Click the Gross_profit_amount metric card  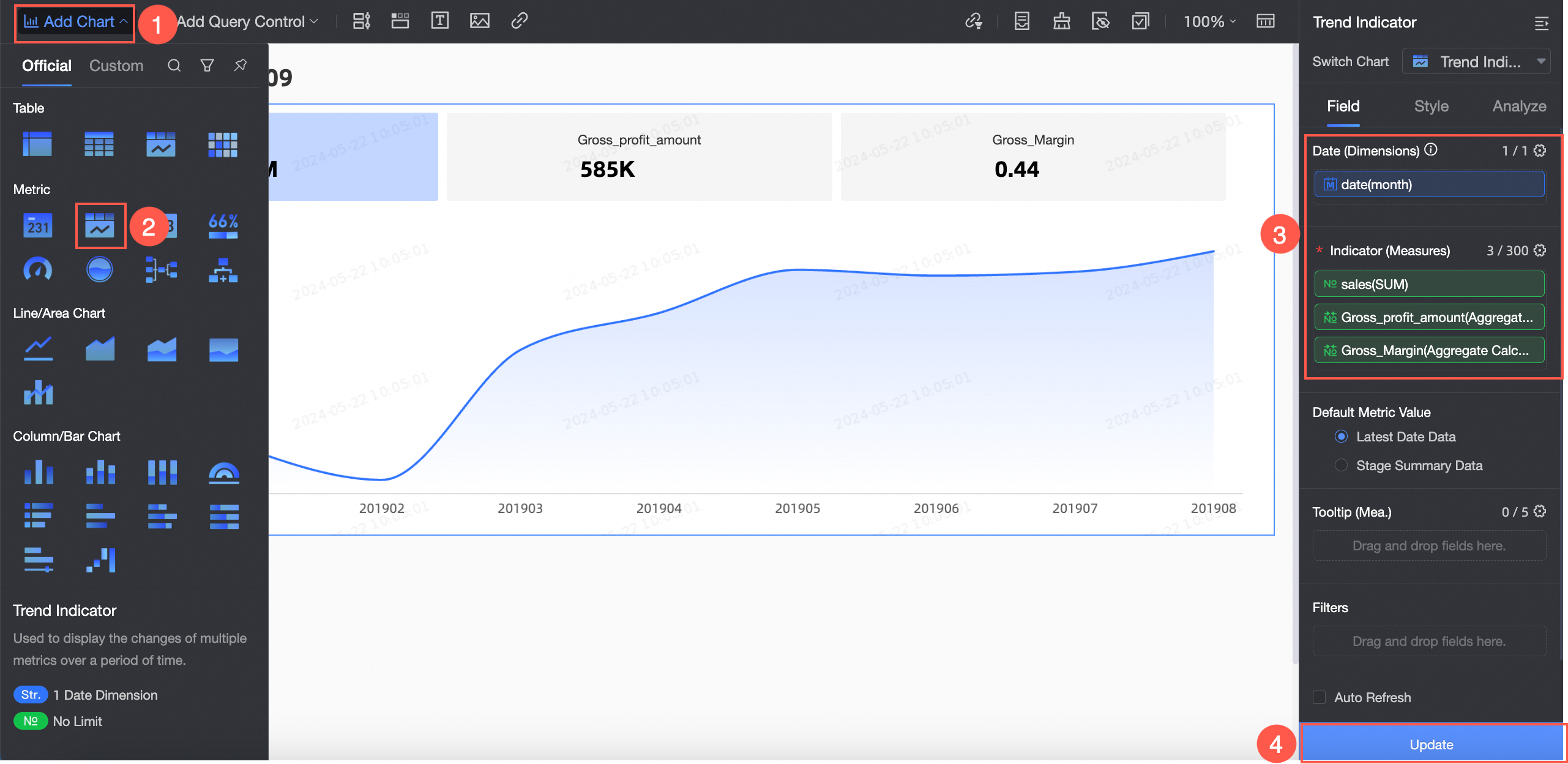coord(639,156)
